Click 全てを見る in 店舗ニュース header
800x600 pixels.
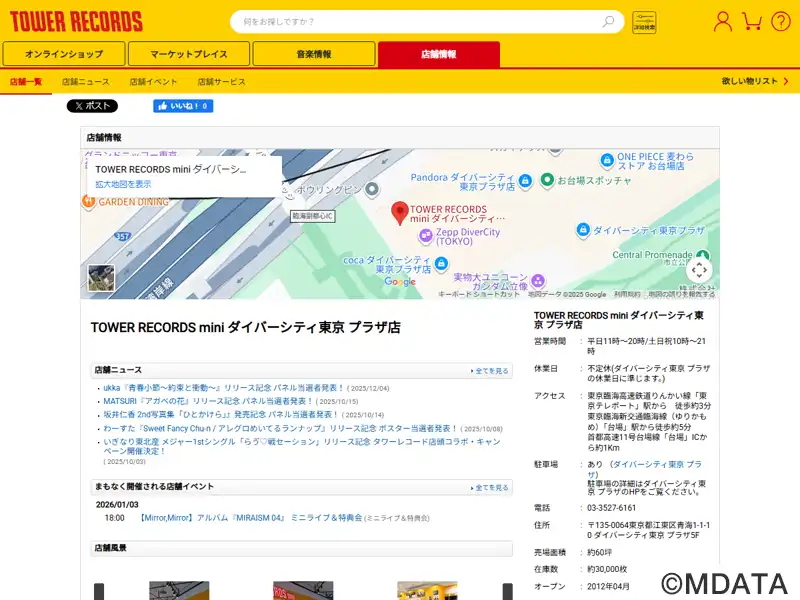point(489,371)
